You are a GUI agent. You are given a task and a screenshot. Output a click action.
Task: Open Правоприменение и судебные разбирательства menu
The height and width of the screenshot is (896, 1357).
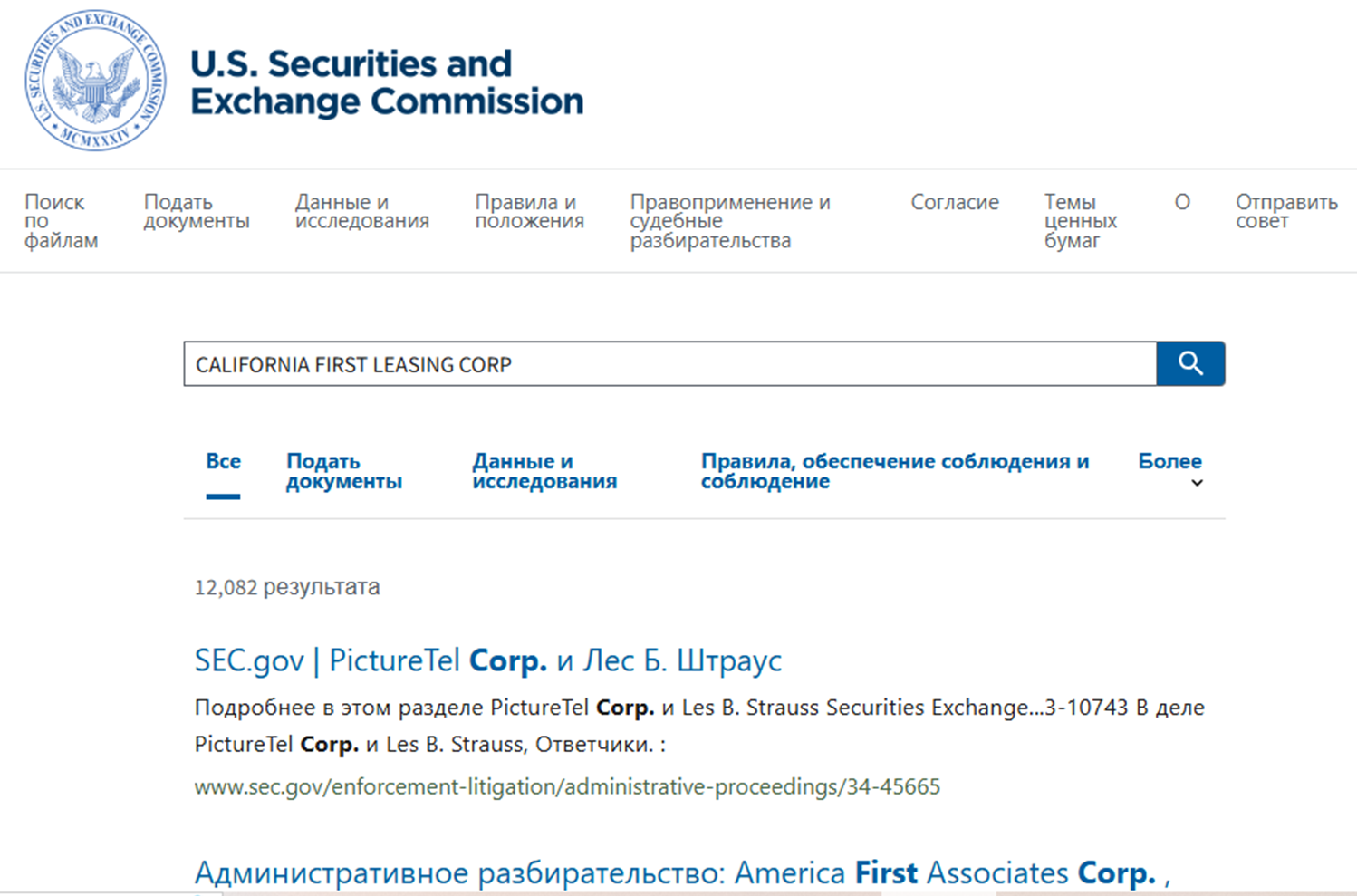point(730,221)
